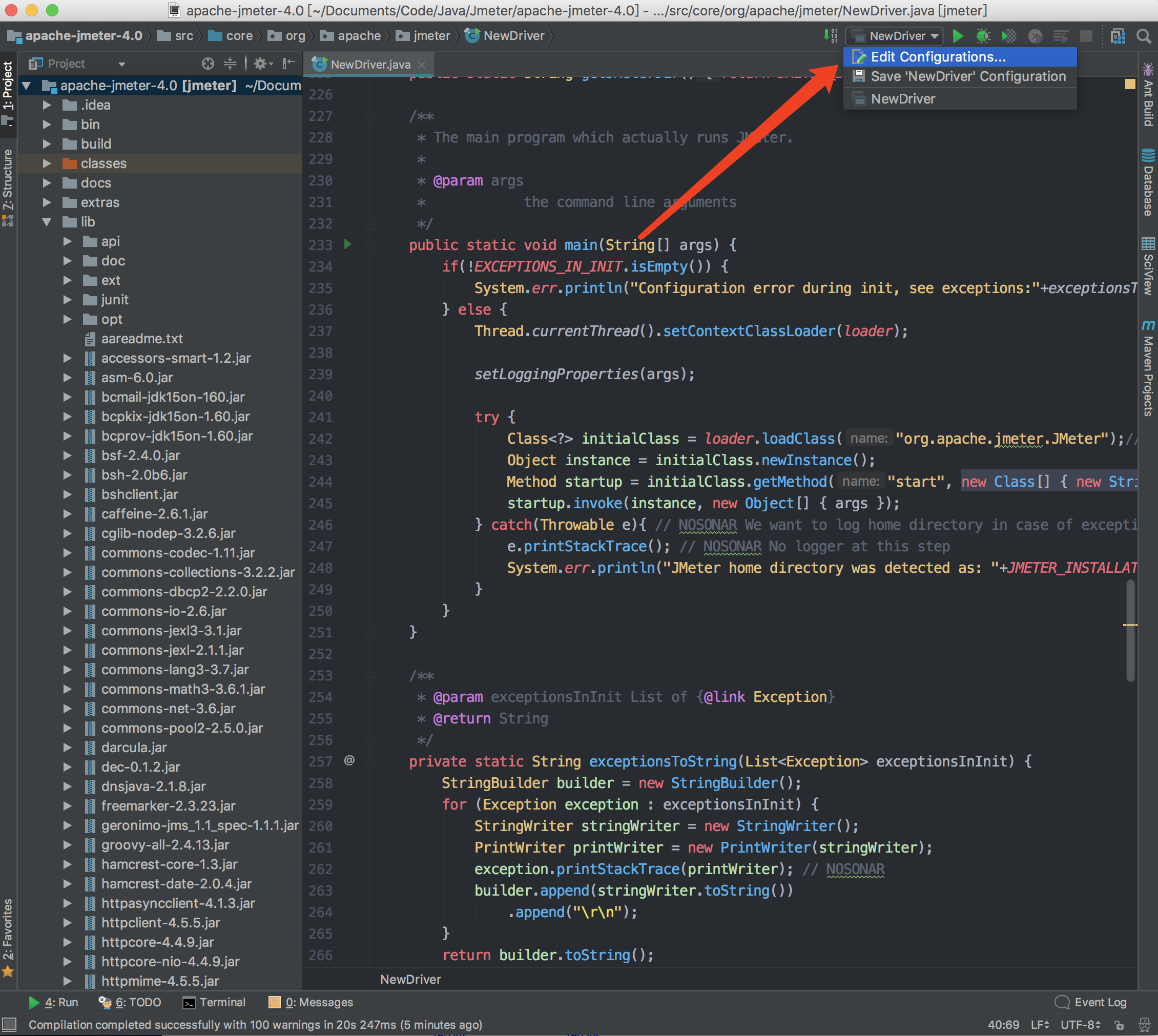1158x1036 pixels.
Task: Select darcula.jar in the project tree
Action: pyautogui.click(x=134, y=748)
